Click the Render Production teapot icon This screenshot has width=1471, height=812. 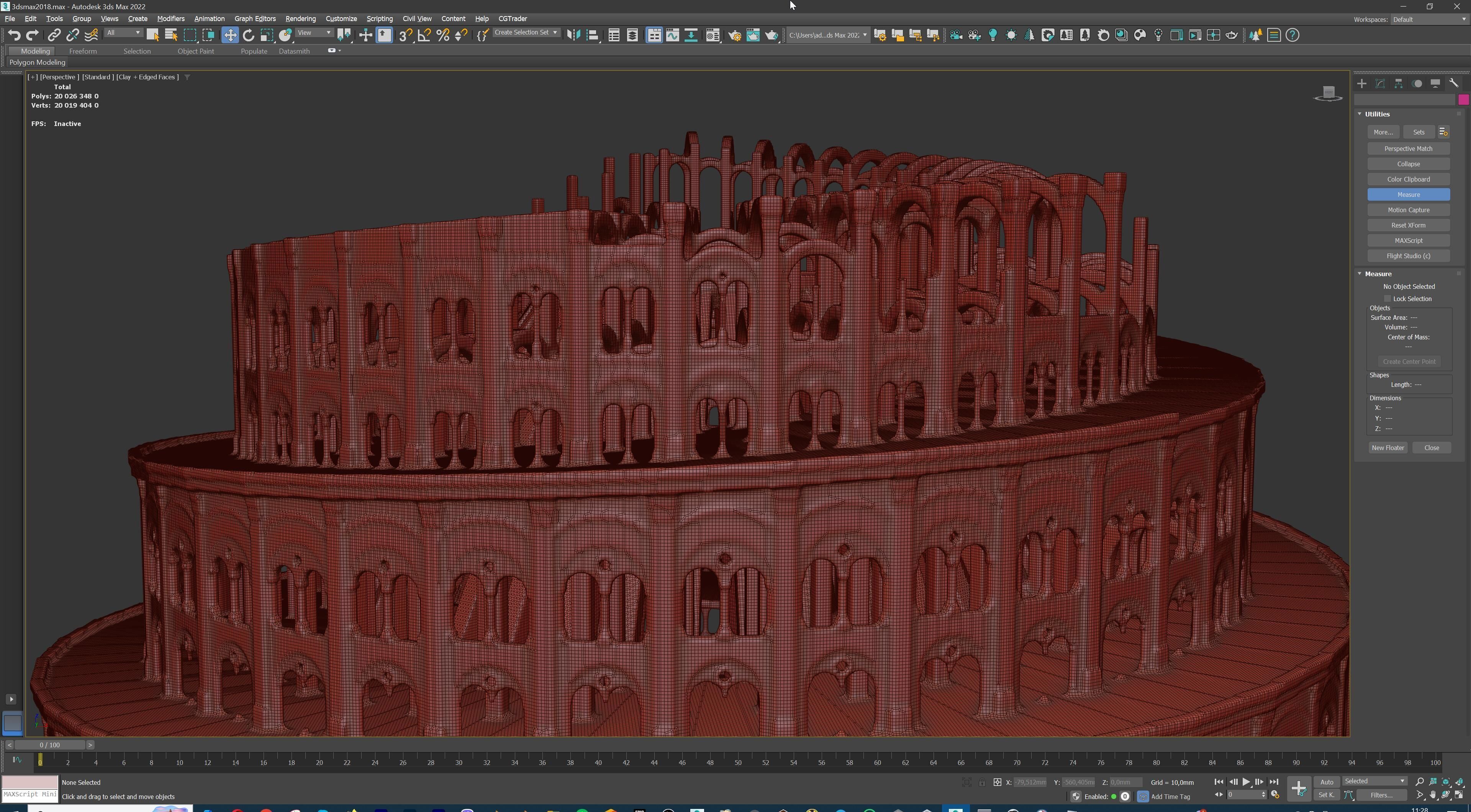click(772, 35)
